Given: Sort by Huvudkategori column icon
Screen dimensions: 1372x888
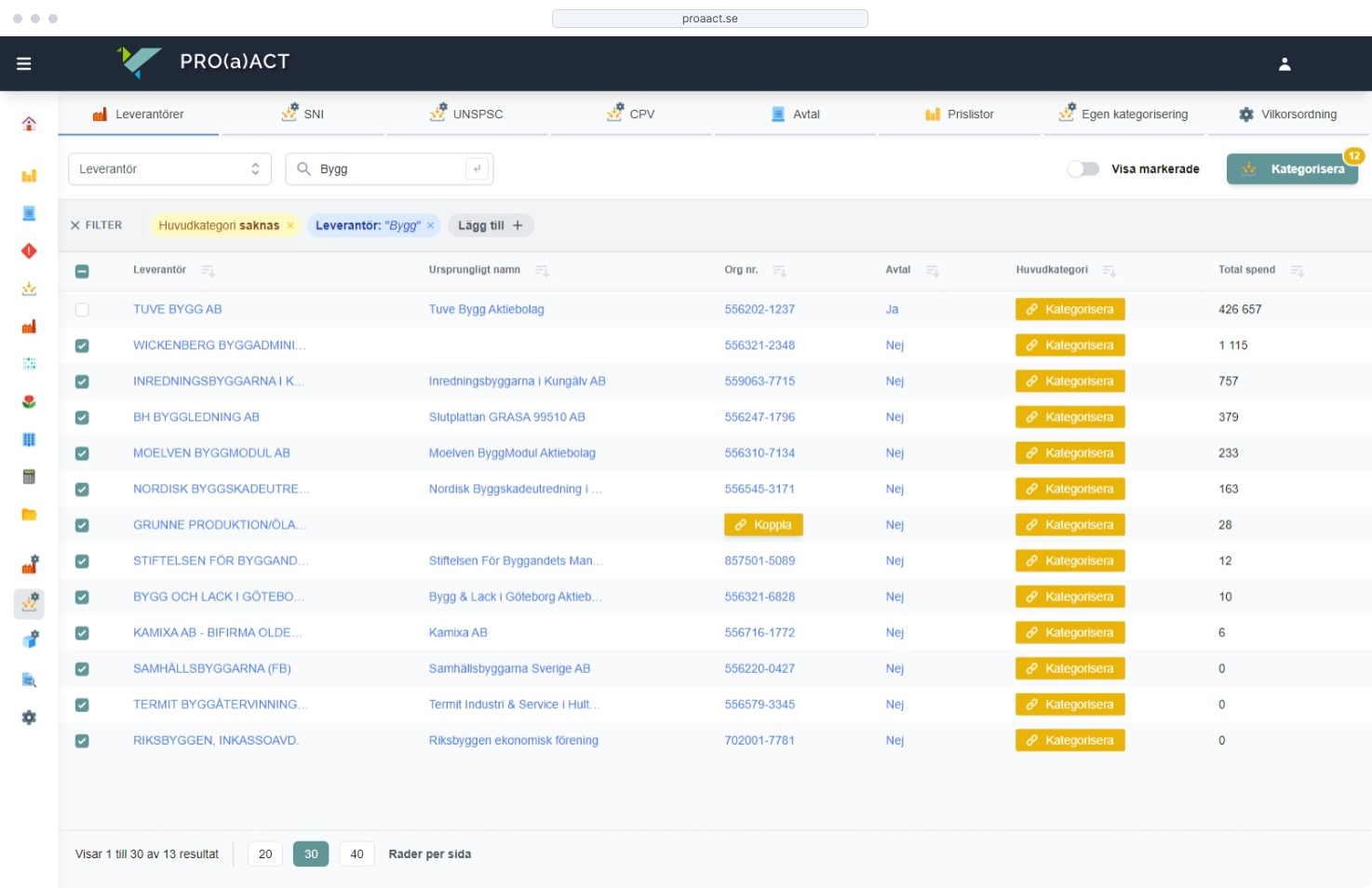Looking at the screenshot, I should [x=1110, y=271].
